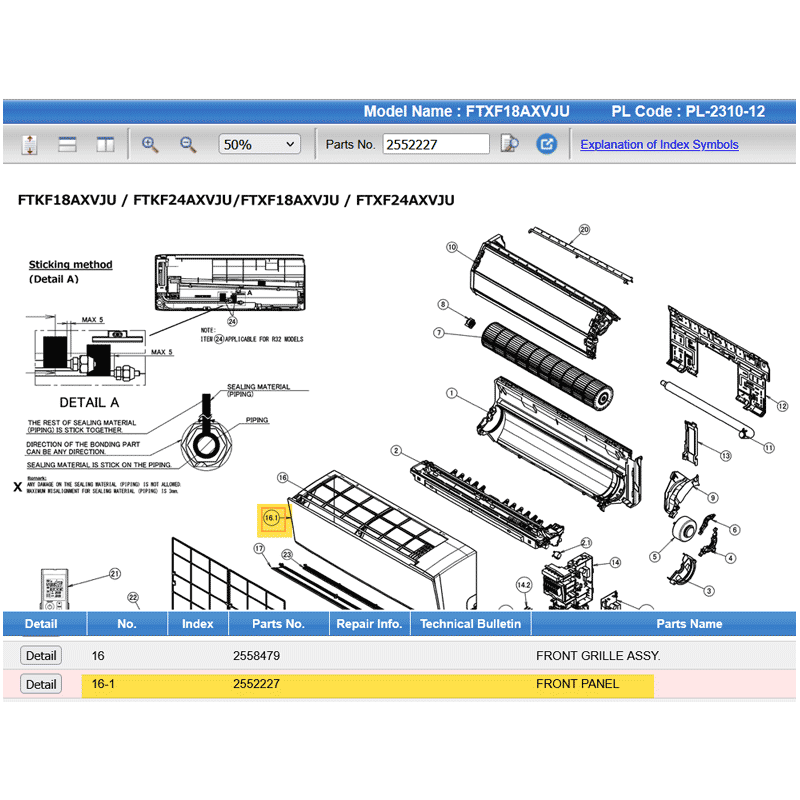Select the highlighted 16.1 callout in diagram
Screen dimensions: 800x800
pyautogui.click(x=271, y=518)
